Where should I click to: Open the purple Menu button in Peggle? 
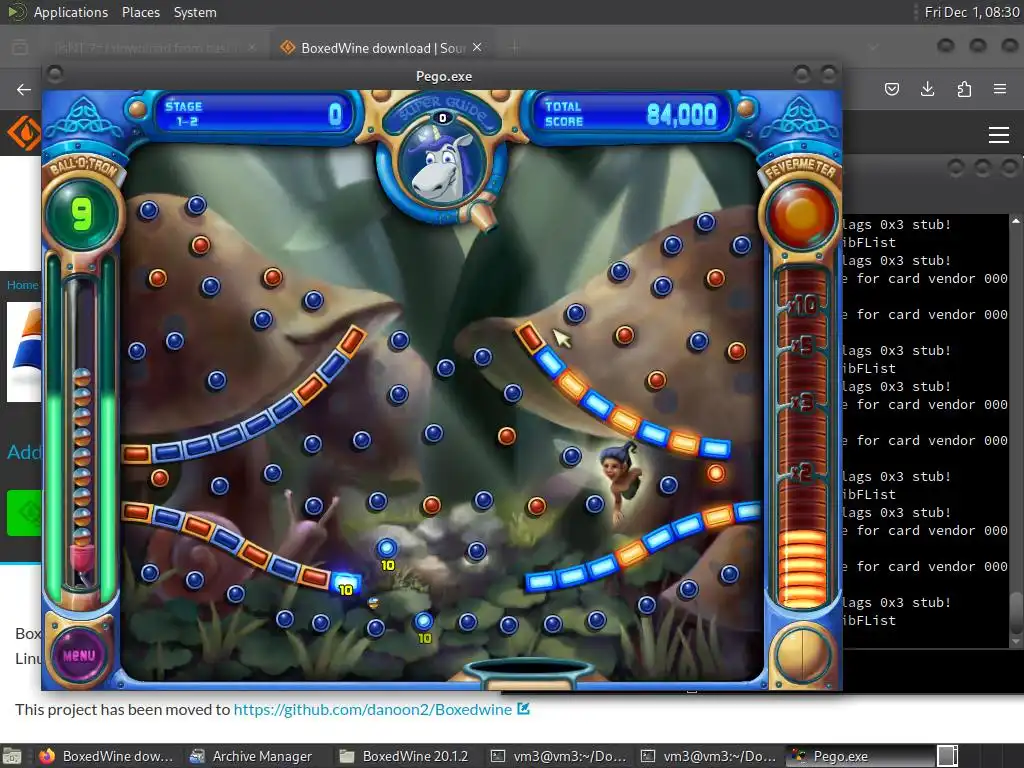(79, 655)
